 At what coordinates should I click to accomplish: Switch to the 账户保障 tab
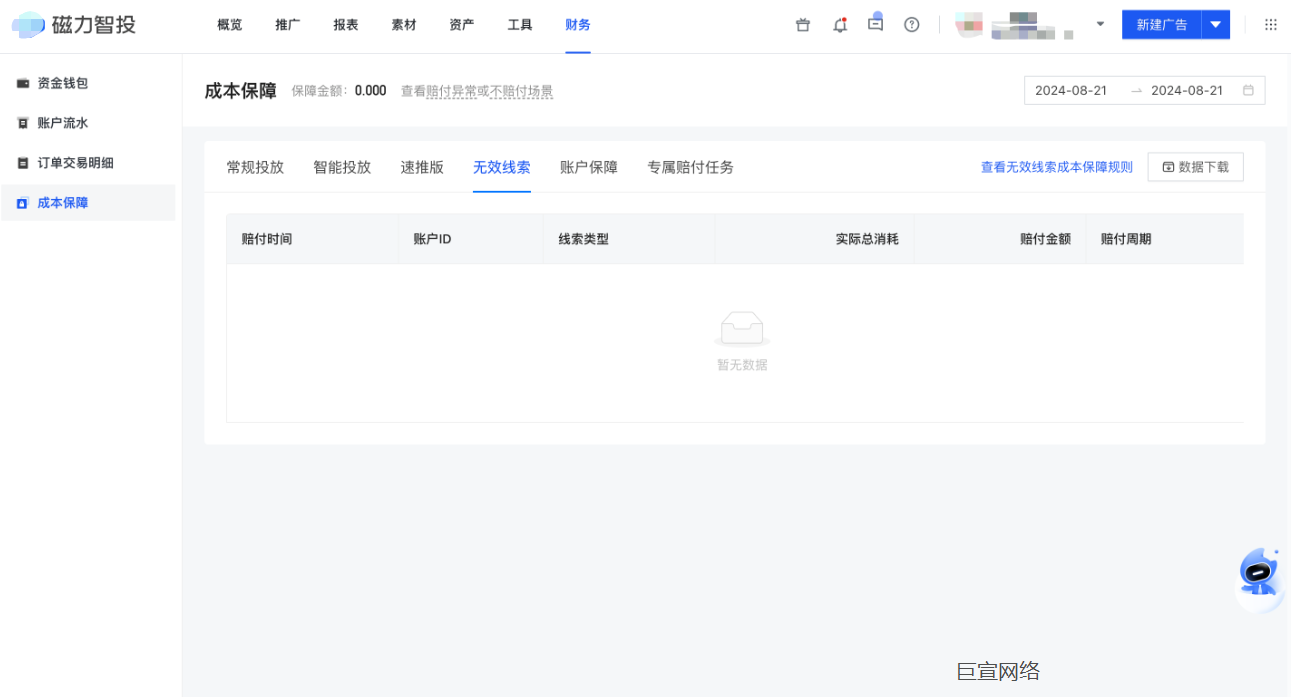point(589,167)
